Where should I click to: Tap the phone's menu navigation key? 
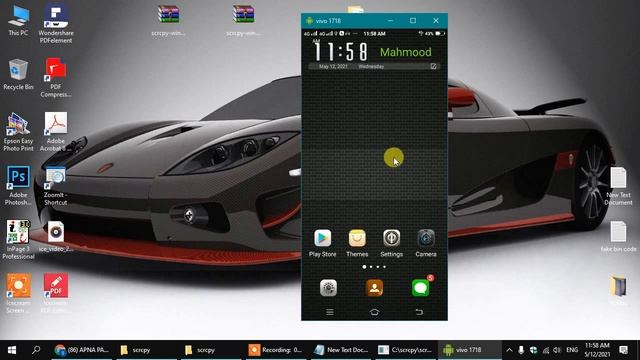click(x=330, y=312)
